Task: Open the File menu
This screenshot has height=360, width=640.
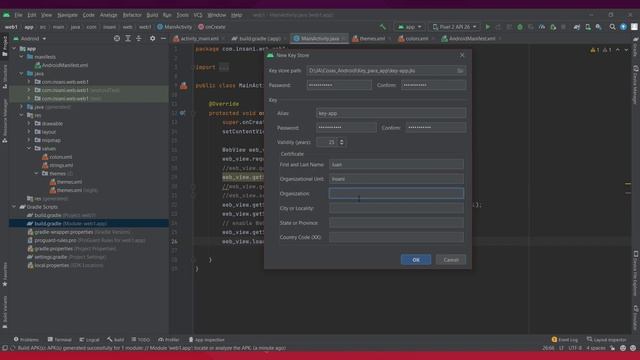Action: 18,15
